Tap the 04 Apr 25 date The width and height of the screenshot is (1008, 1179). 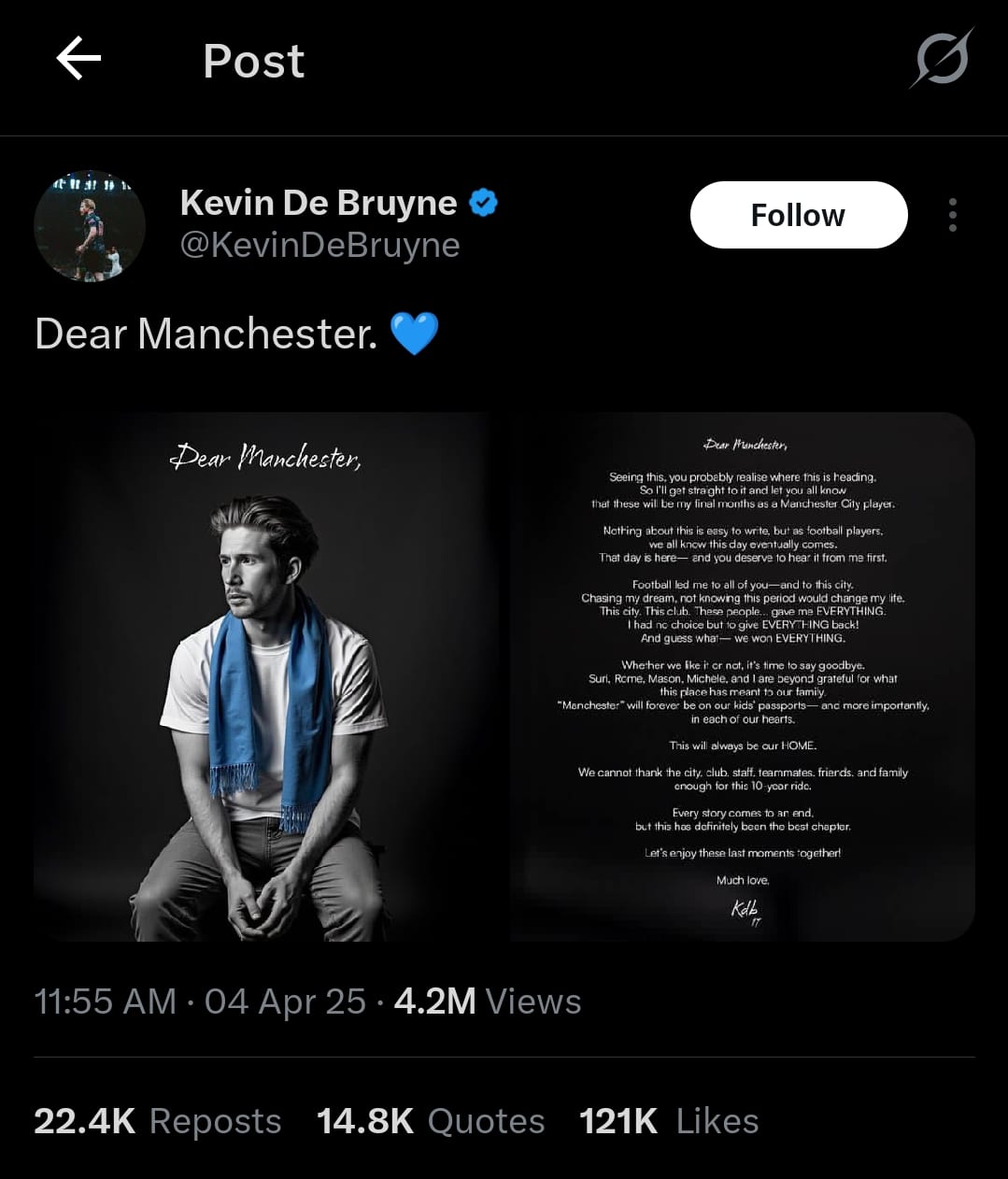(x=285, y=1001)
